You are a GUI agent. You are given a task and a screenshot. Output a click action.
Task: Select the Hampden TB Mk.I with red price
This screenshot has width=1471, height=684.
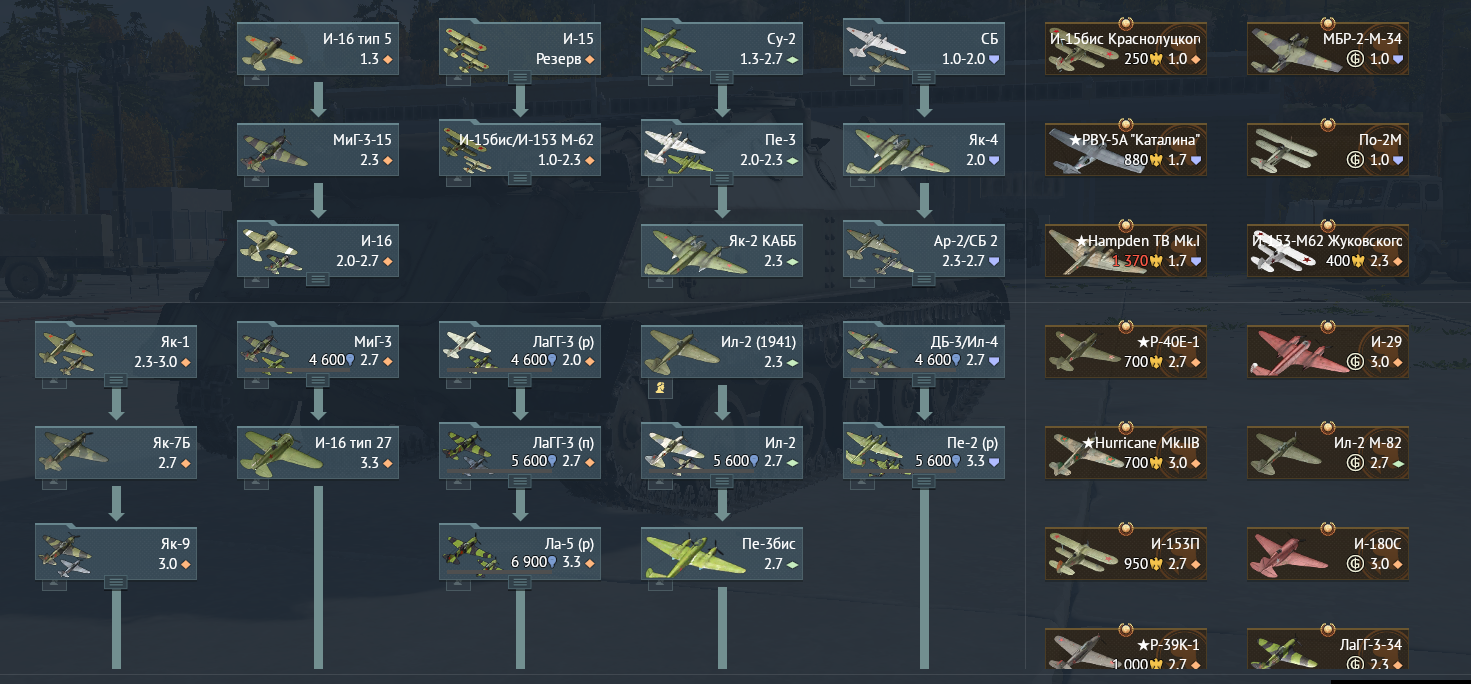(x=1127, y=250)
